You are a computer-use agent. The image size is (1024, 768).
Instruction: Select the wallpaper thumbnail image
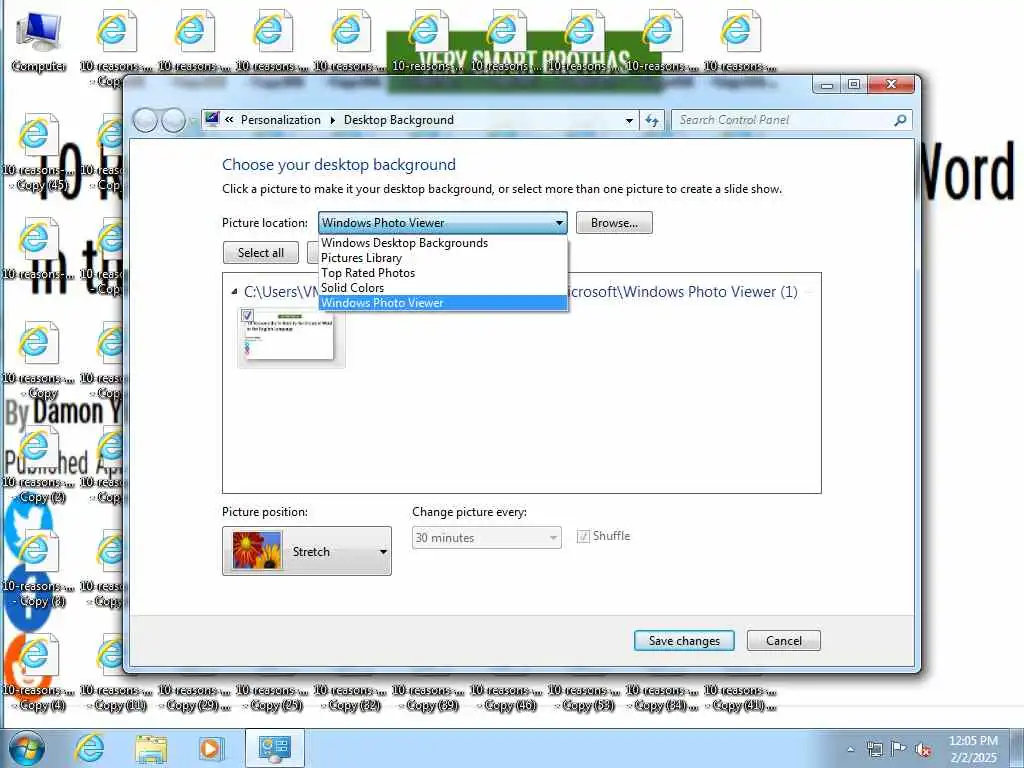pos(291,337)
